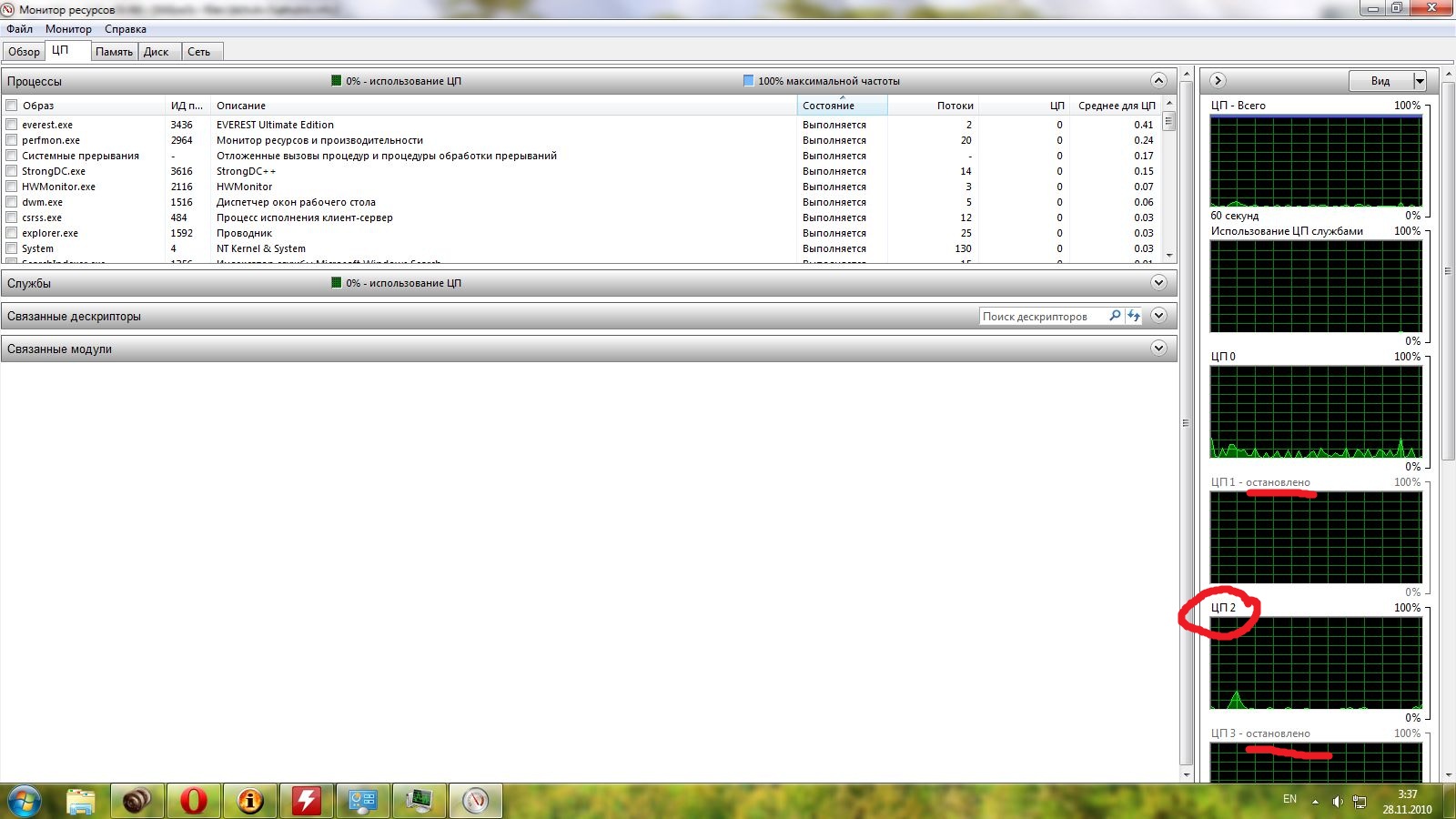Open Opera from the taskbar

(193, 801)
